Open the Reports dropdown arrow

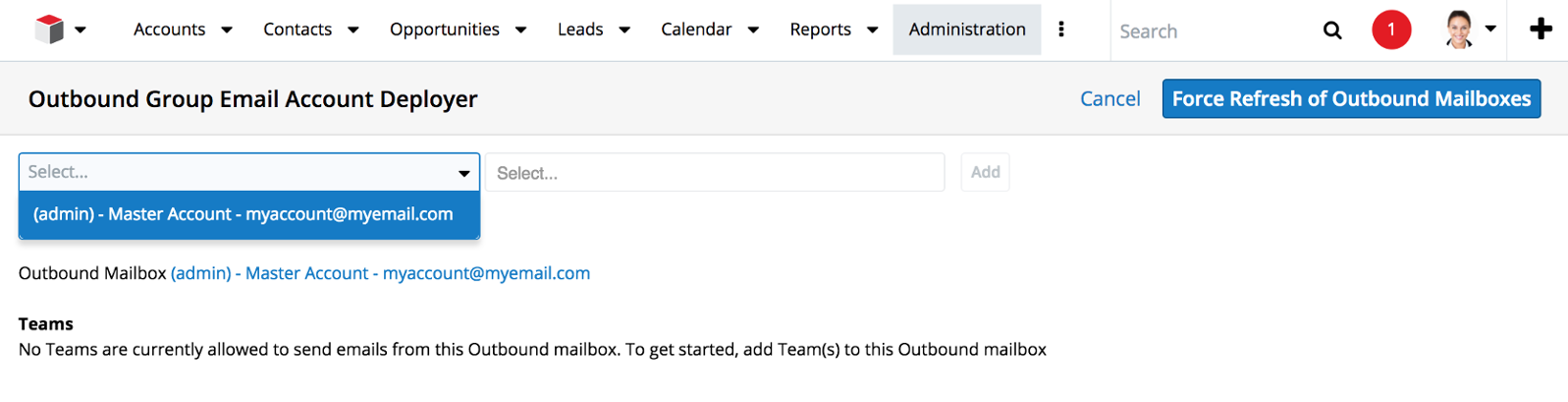pos(873,29)
